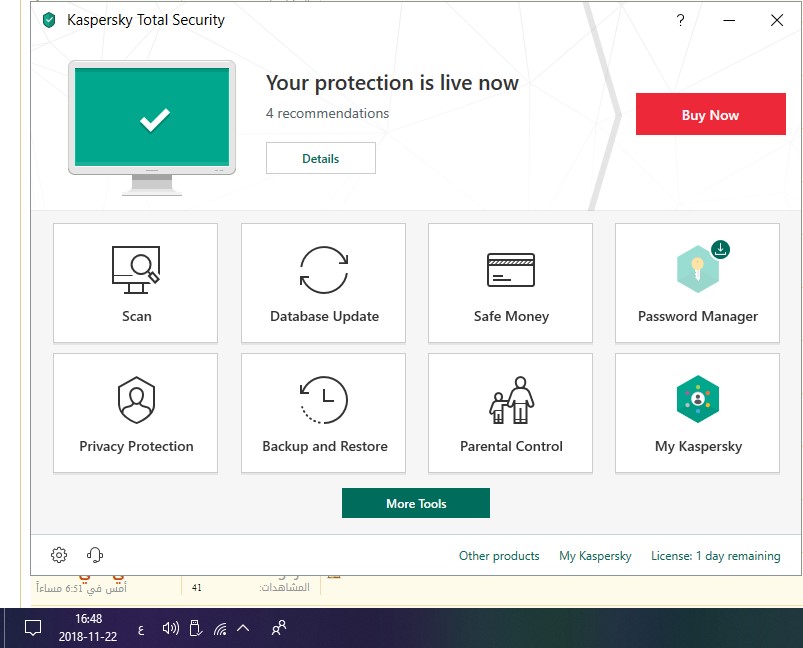The height and width of the screenshot is (648, 803).
Task: Open the Scan tile
Action: point(135,283)
